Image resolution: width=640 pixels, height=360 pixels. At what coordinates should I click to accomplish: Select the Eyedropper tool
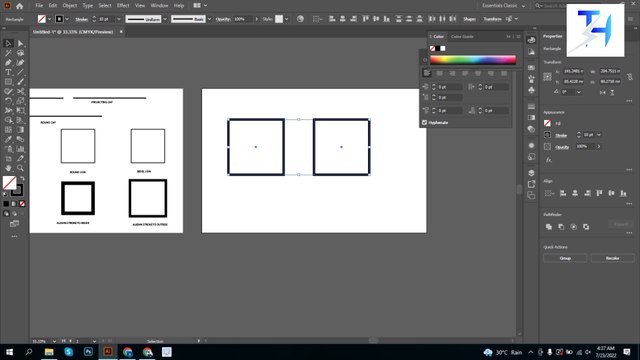(x=8, y=139)
